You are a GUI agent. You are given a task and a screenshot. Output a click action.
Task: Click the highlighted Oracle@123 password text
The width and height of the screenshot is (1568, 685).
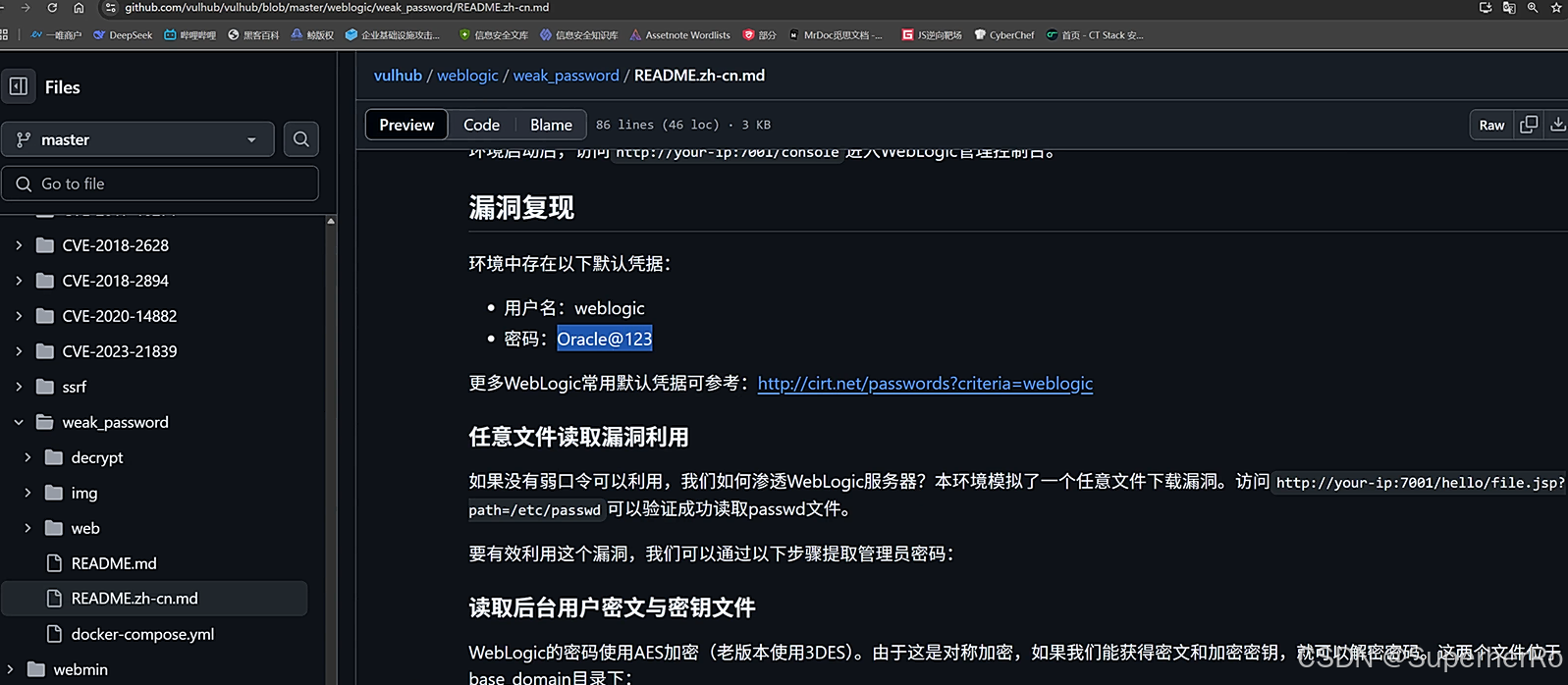[605, 339]
